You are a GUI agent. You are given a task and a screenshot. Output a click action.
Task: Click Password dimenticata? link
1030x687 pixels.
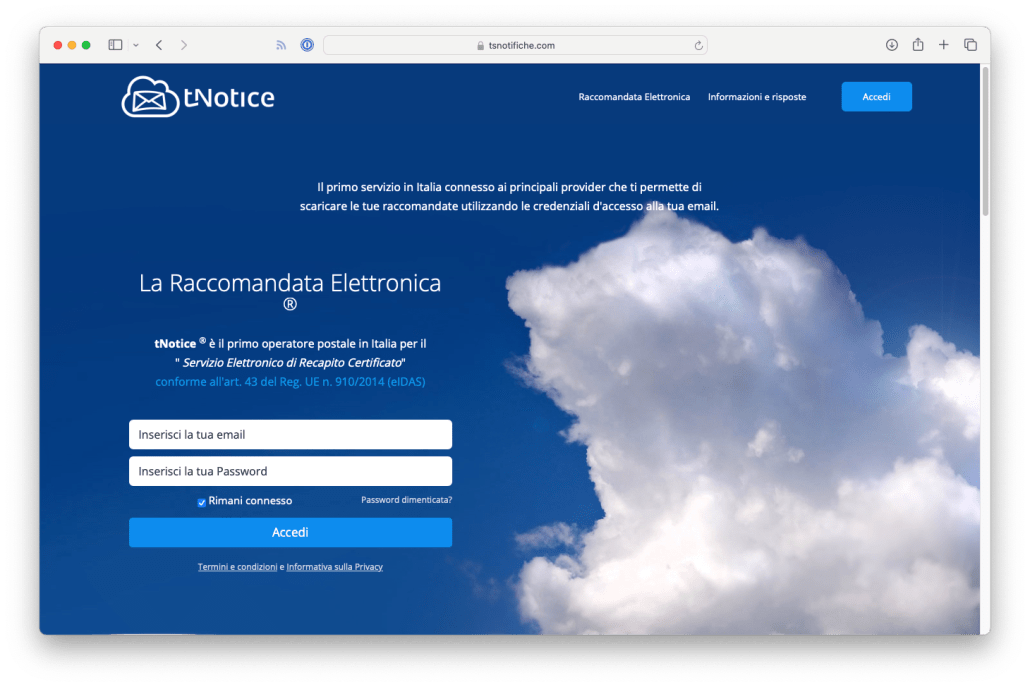click(407, 500)
